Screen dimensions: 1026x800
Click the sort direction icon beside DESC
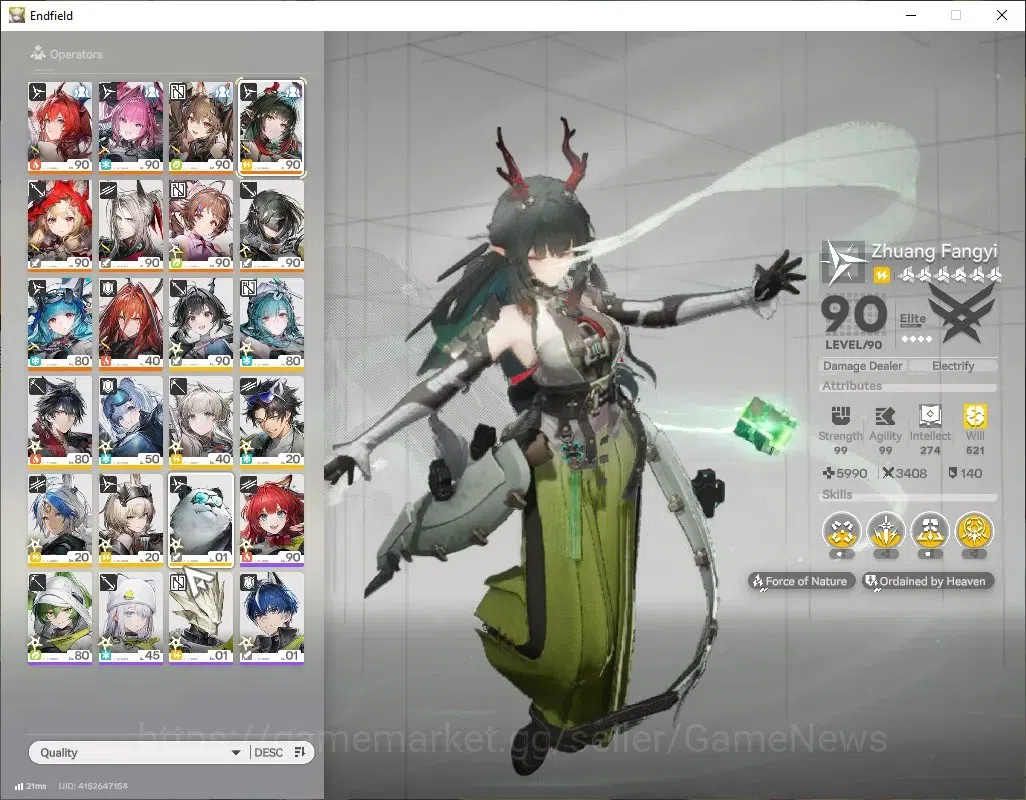pyautogui.click(x=300, y=752)
